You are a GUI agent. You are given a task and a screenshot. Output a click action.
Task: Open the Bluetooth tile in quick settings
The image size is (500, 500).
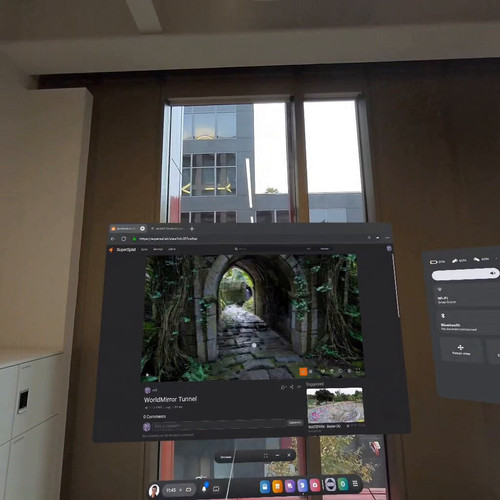tap(468, 322)
